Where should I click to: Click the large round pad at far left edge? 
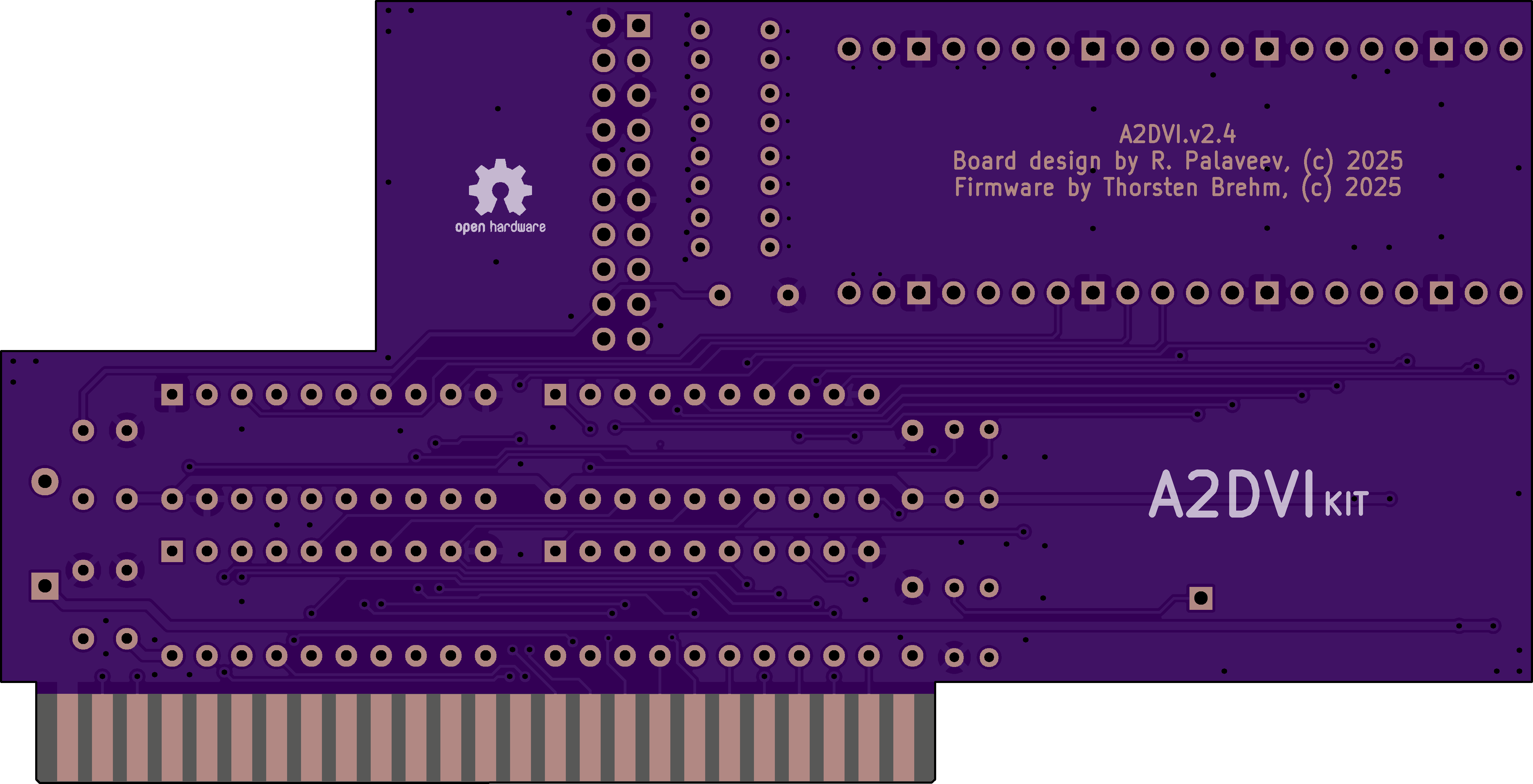click(45, 481)
